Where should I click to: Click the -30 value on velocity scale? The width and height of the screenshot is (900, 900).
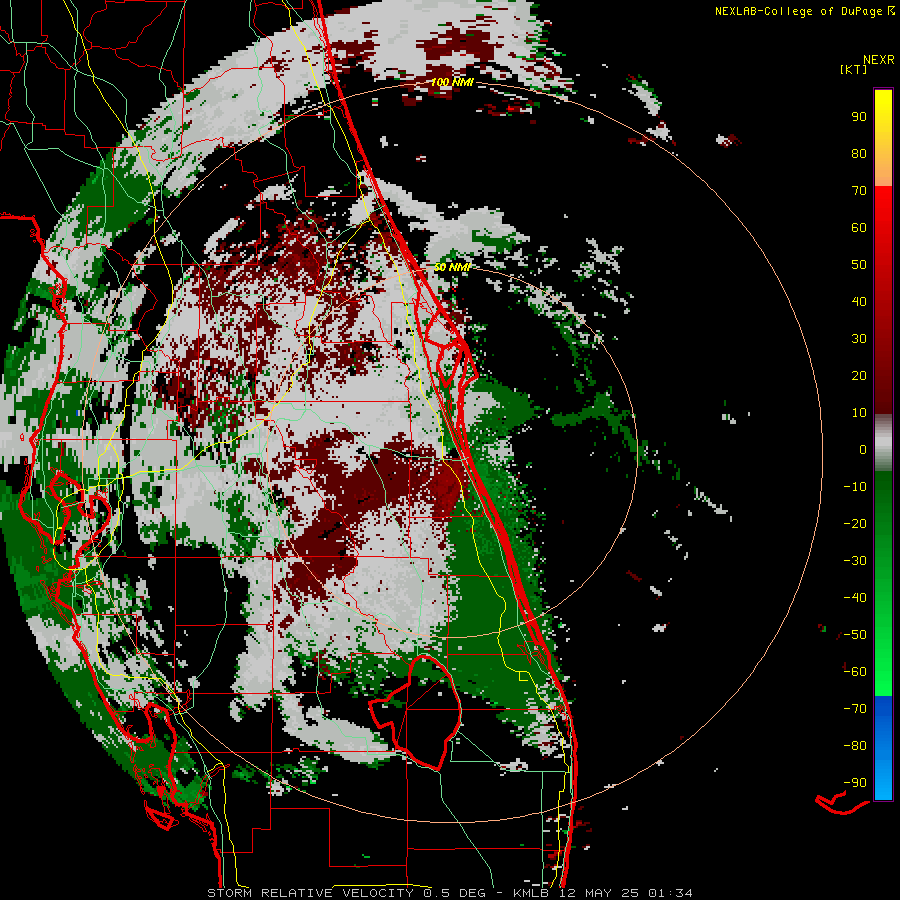point(855,561)
